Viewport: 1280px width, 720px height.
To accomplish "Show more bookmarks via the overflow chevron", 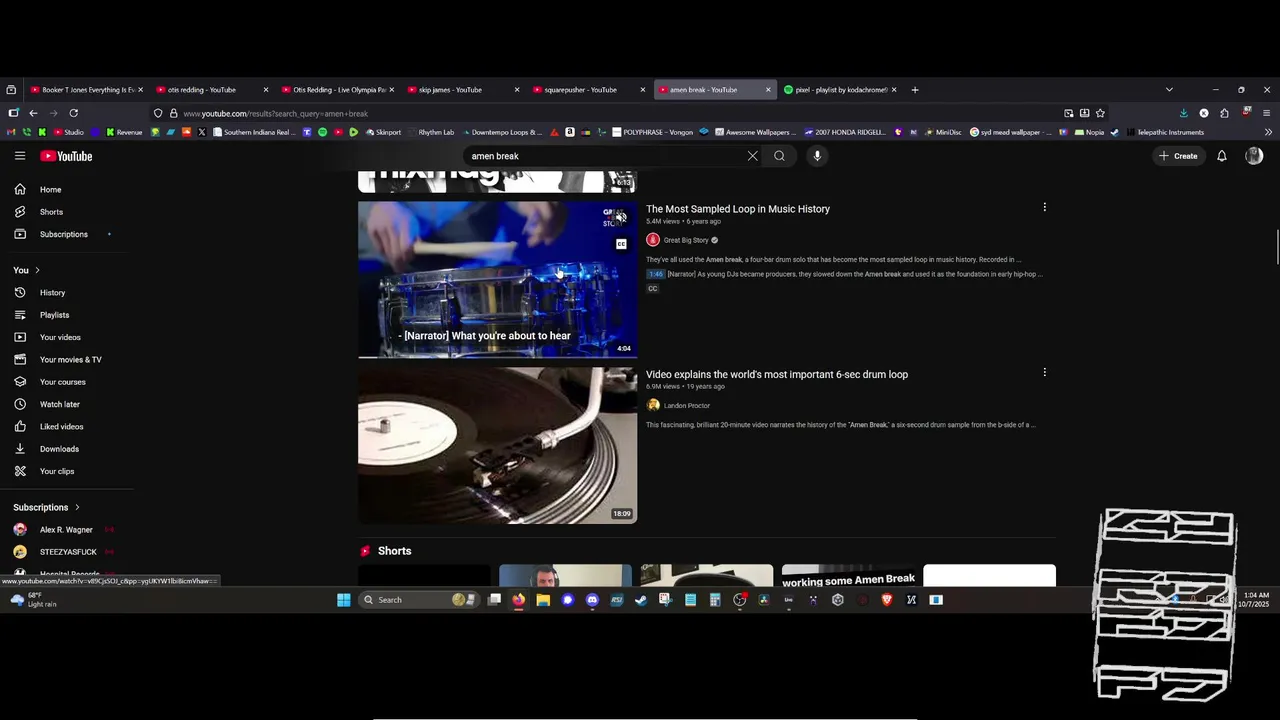I will [x=1269, y=132].
